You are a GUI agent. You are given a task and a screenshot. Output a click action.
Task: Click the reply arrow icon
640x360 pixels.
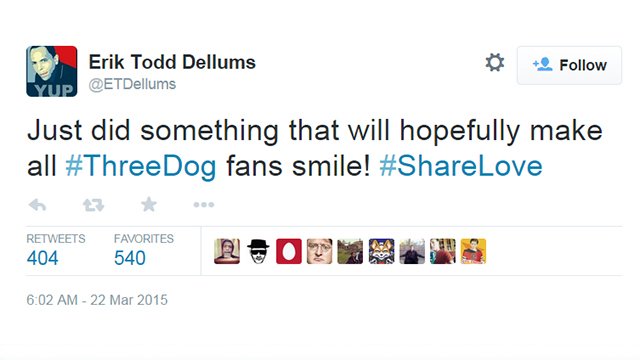pyautogui.click(x=38, y=205)
